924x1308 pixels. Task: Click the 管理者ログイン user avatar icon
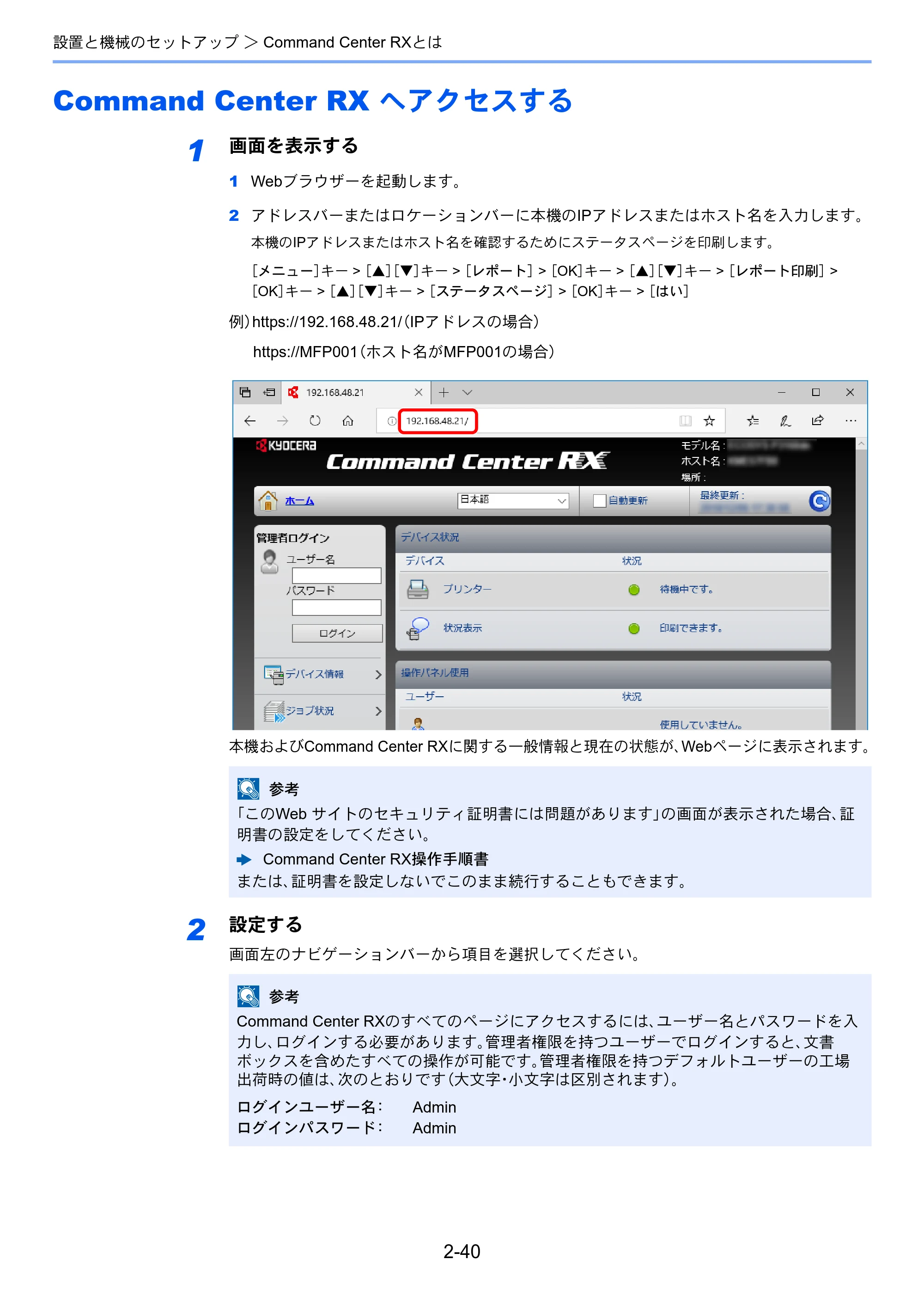tap(269, 562)
